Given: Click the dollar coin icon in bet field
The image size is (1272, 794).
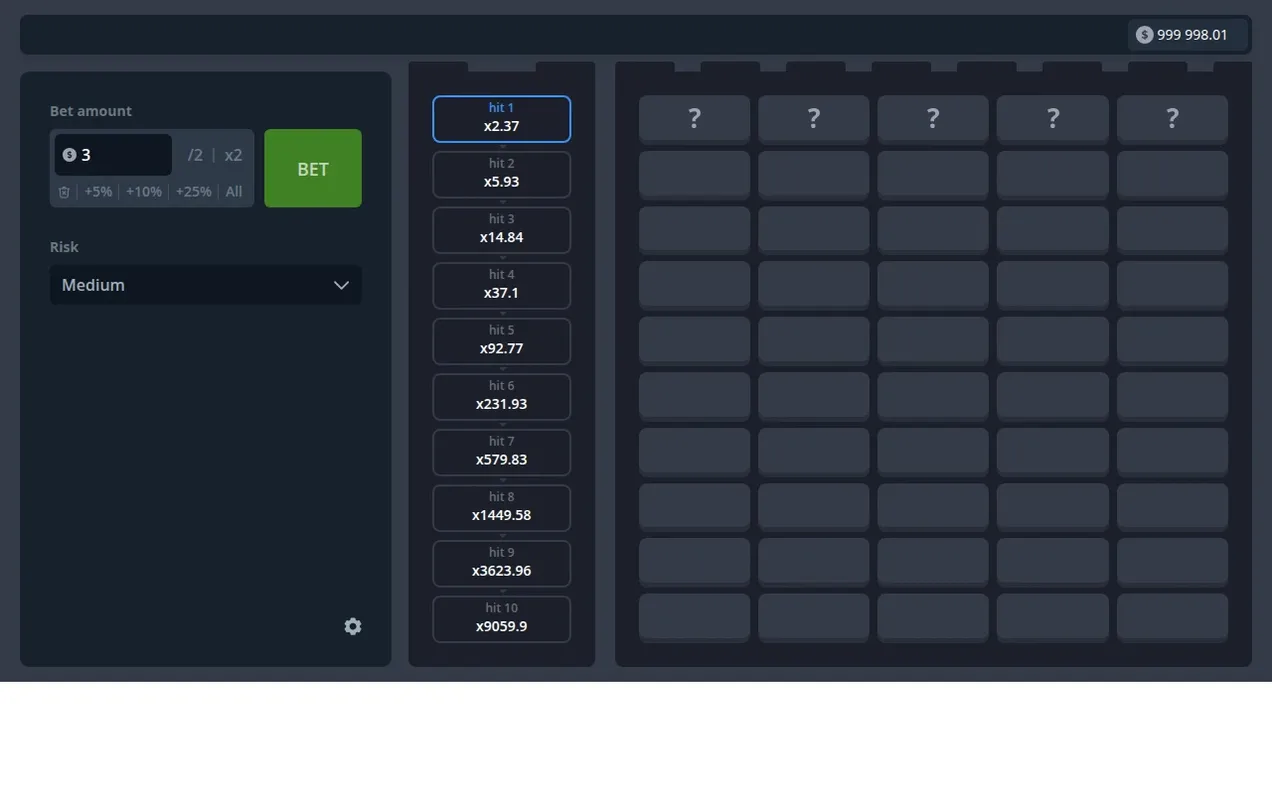Looking at the screenshot, I should (x=69, y=155).
